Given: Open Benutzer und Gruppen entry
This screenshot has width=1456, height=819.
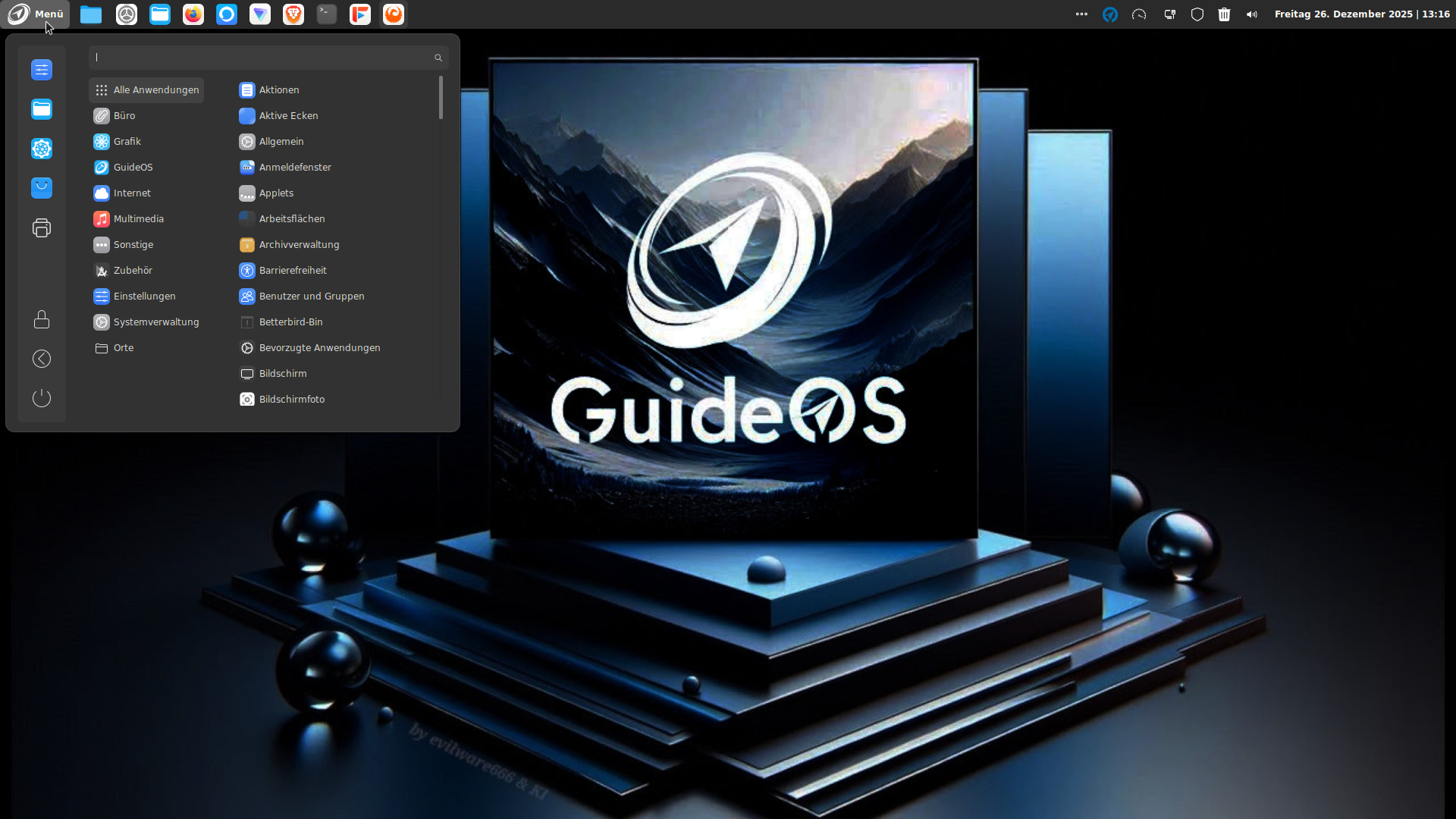Looking at the screenshot, I should click(311, 297).
